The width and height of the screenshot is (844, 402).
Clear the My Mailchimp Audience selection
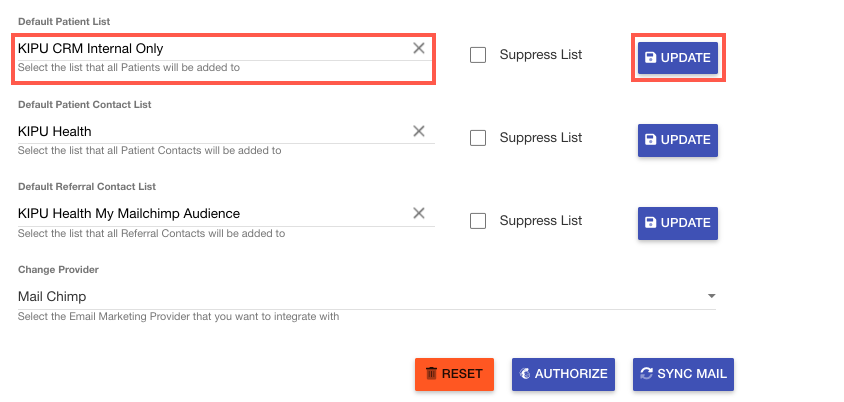pyautogui.click(x=419, y=213)
